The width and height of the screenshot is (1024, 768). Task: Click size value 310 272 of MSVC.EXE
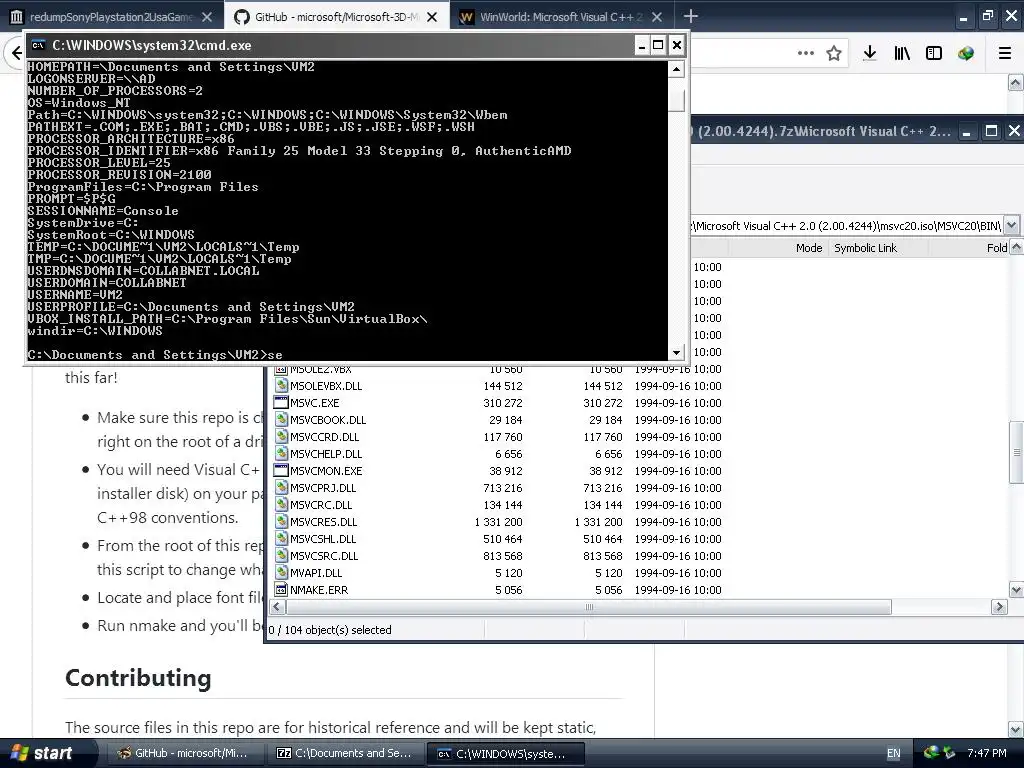click(503, 403)
